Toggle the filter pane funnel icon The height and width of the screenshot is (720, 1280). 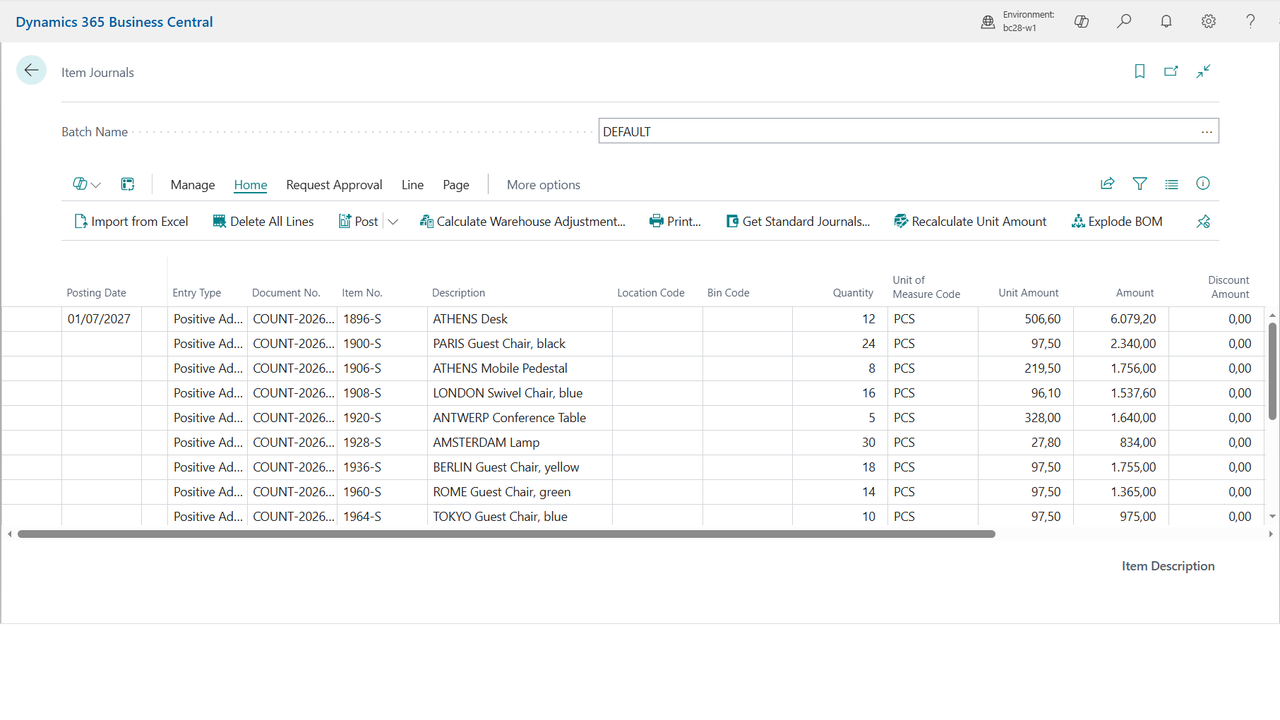tap(1139, 184)
